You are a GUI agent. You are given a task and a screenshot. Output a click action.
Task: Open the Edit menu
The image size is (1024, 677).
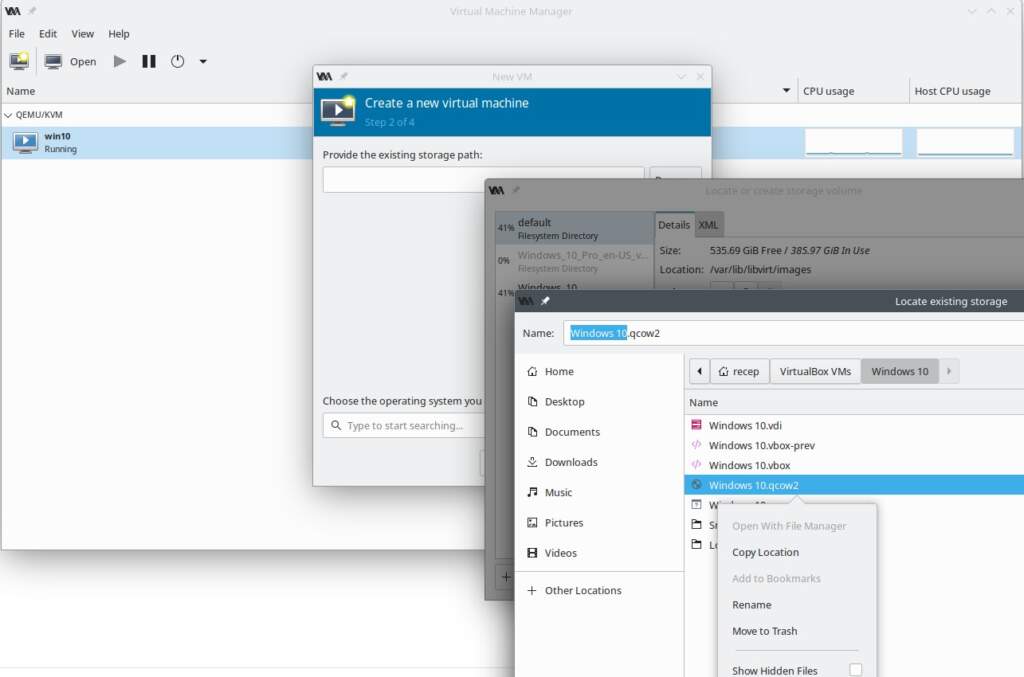(x=48, y=33)
